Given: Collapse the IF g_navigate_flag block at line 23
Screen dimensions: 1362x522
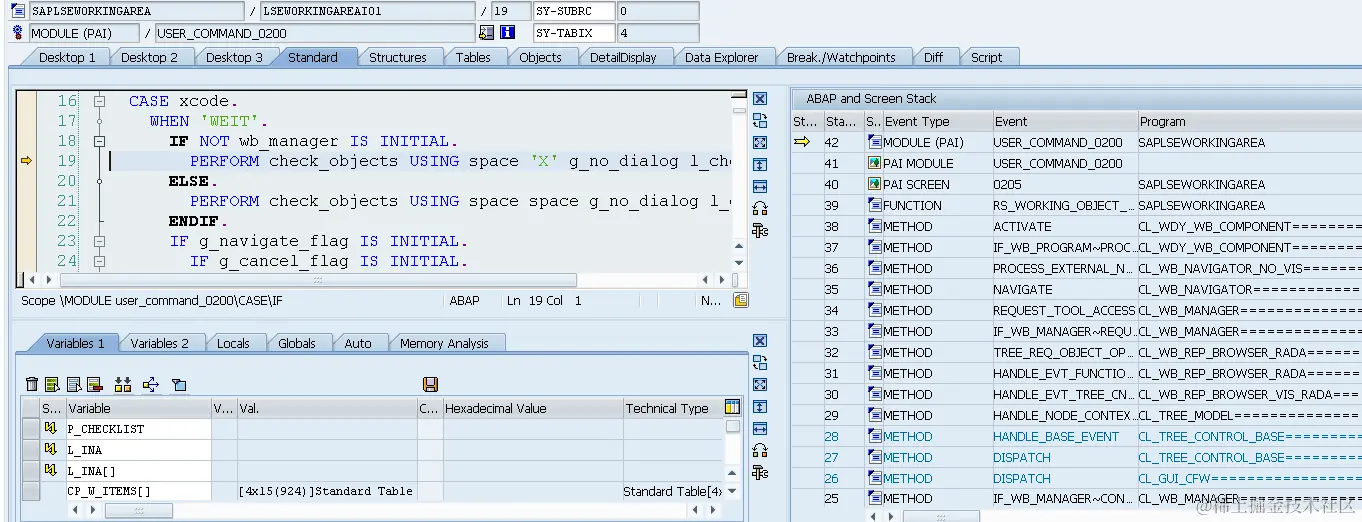Looking at the screenshot, I should click(x=99, y=241).
